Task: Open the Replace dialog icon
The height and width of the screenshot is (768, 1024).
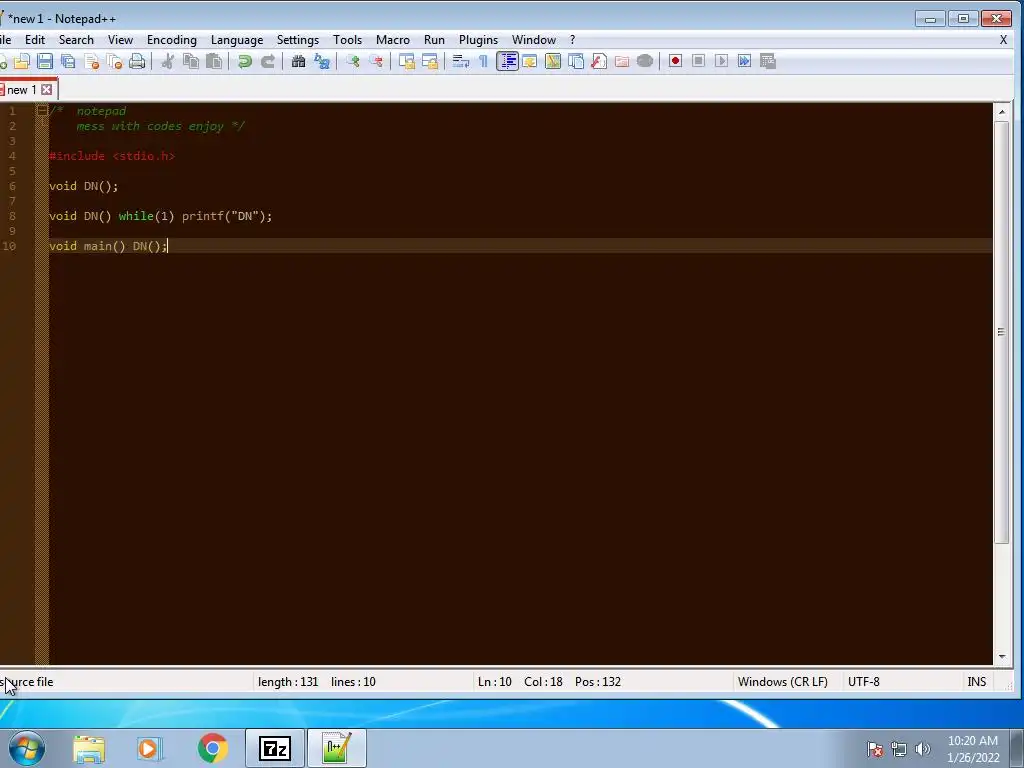Action: pyautogui.click(x=322, y=61)
